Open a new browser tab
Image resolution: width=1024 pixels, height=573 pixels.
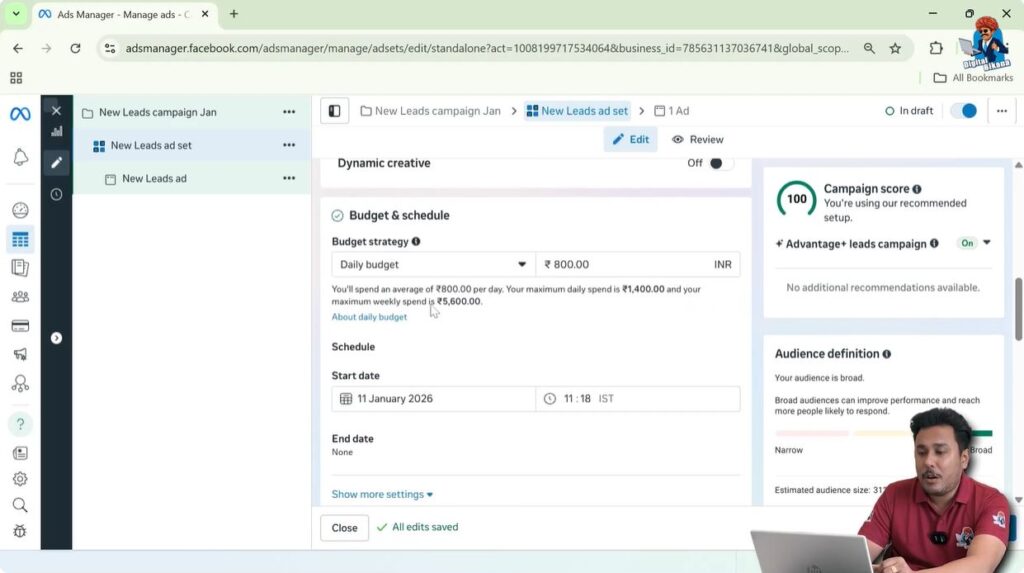click(x=234, y=14)
